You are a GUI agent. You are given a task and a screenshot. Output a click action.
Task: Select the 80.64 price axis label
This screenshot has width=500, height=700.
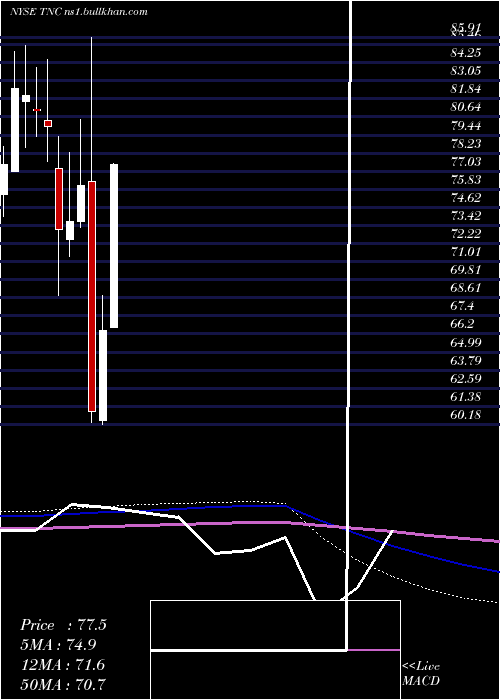tap(466, 107)
